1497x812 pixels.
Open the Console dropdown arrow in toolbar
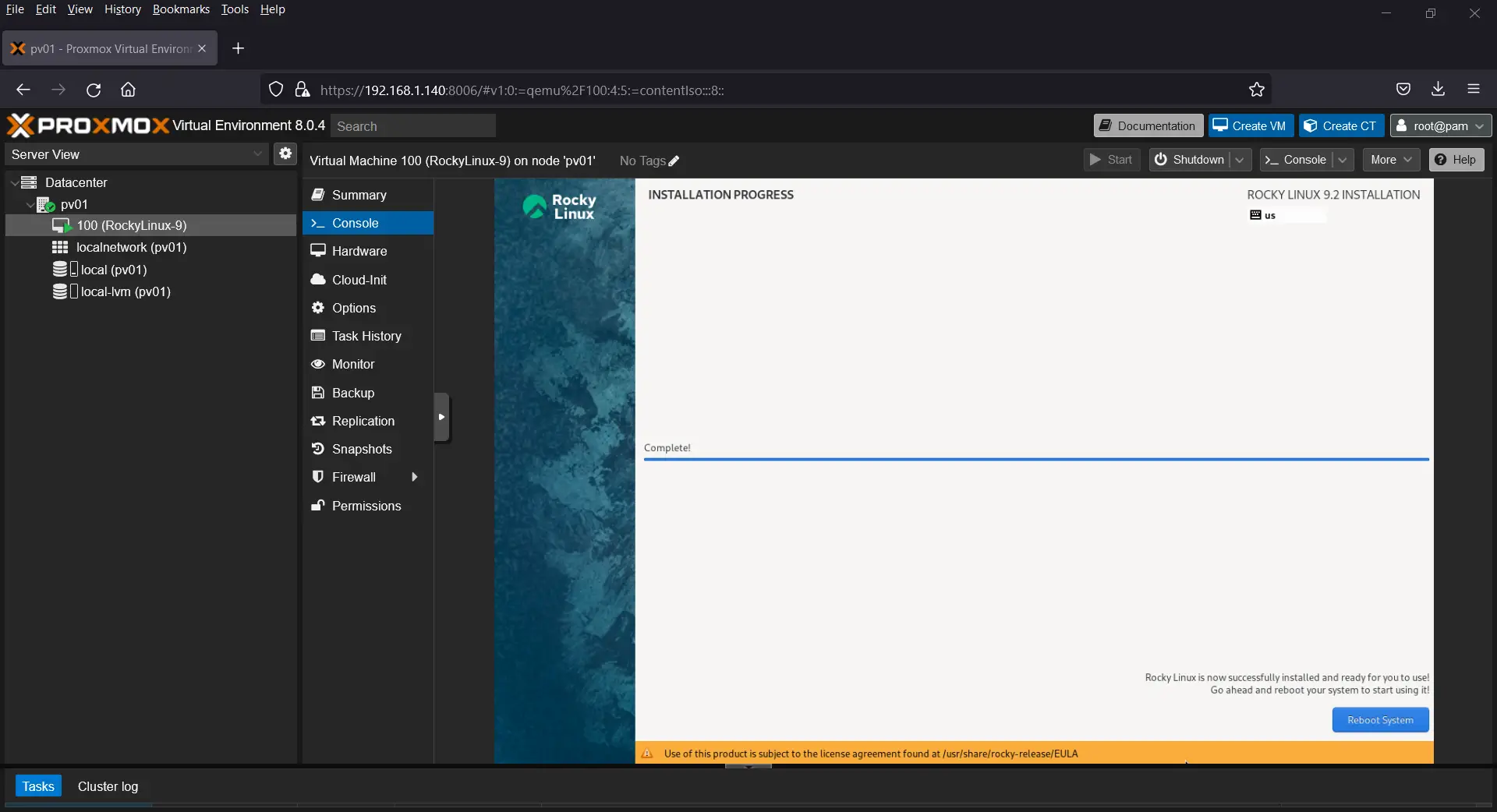[x=1343, y=160]
